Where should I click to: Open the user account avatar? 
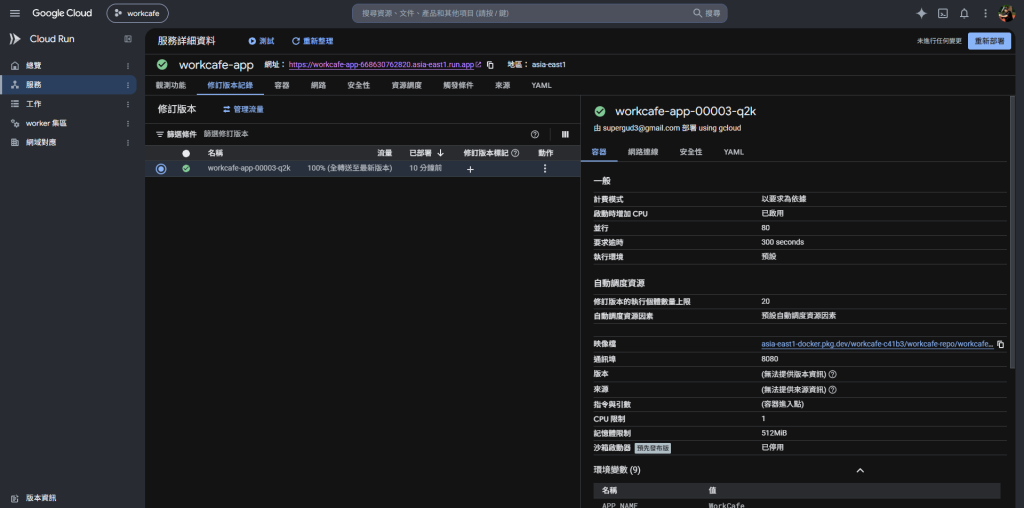pyautogui.click(x=1006, y=13)
